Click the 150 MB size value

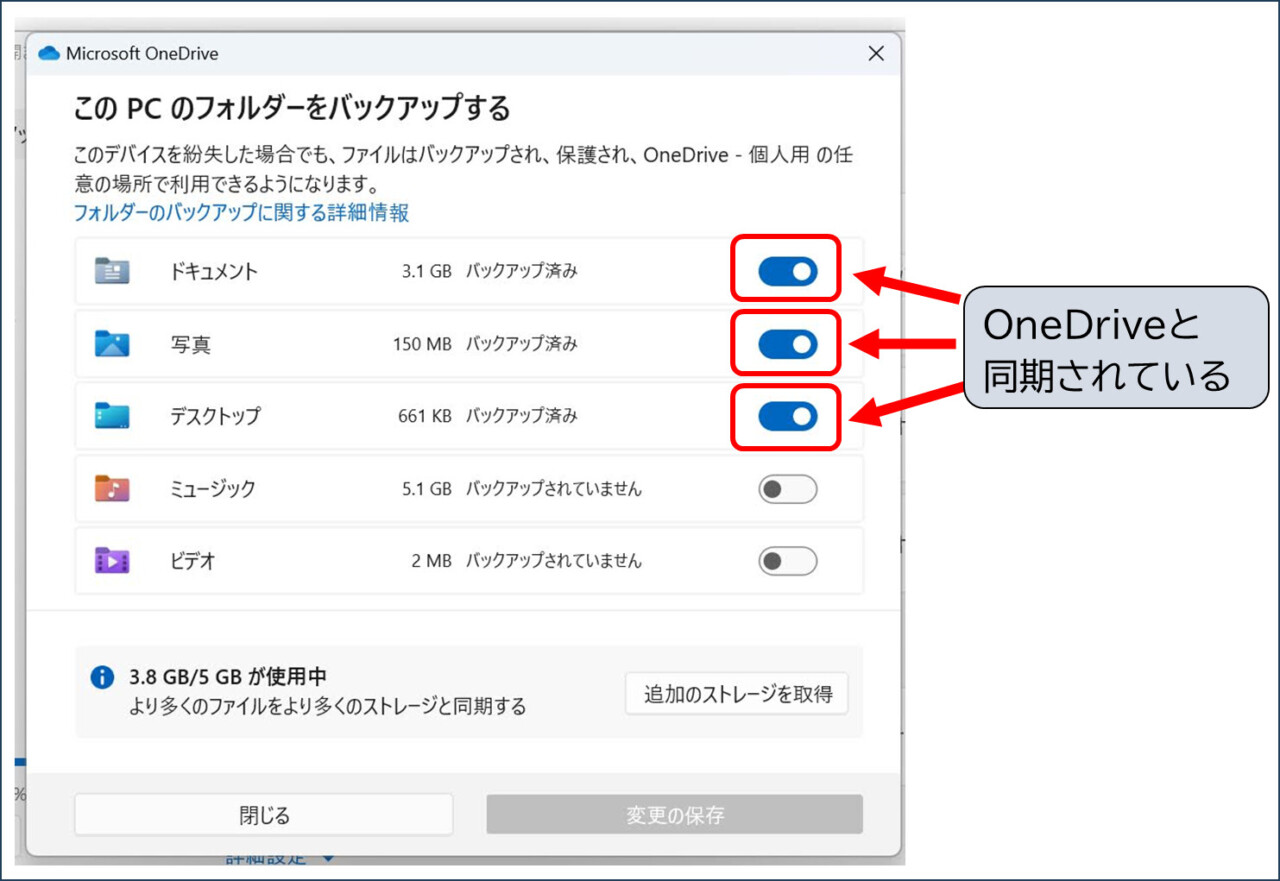click(x=422, y=344)
